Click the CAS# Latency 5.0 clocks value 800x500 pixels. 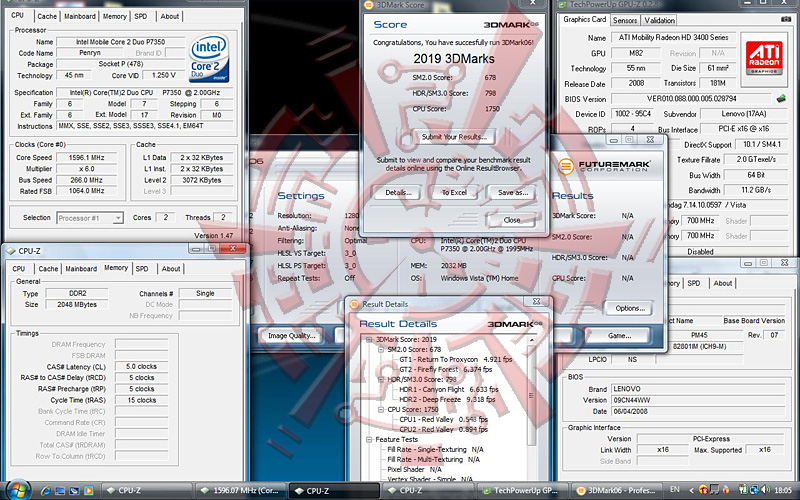[x=141, y=366]
